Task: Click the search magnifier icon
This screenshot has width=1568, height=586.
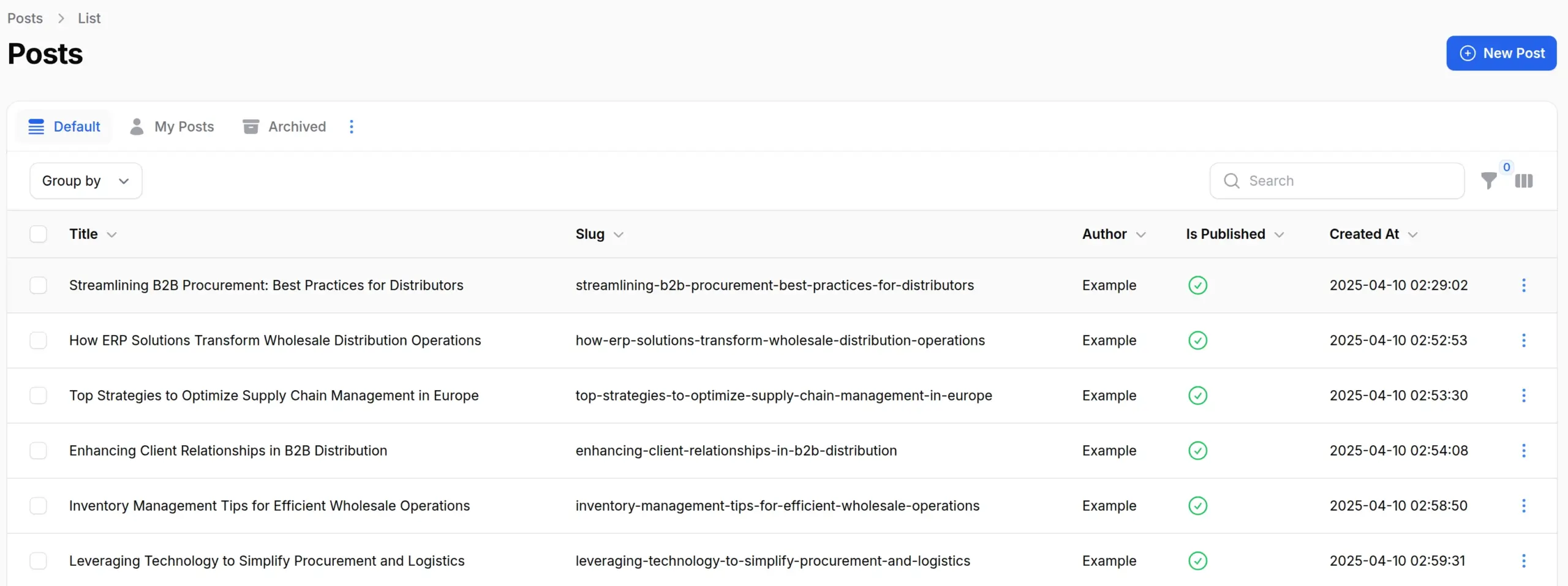Action: point(1231,181)
